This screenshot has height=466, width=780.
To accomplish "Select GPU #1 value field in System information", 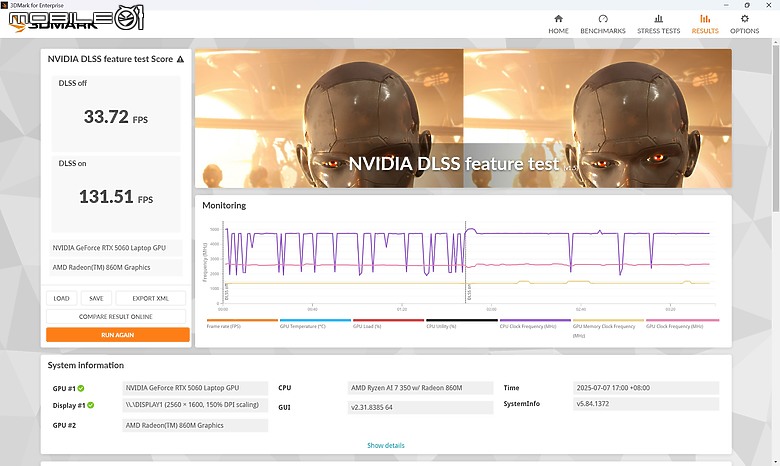I will click(x=195, y=388).
